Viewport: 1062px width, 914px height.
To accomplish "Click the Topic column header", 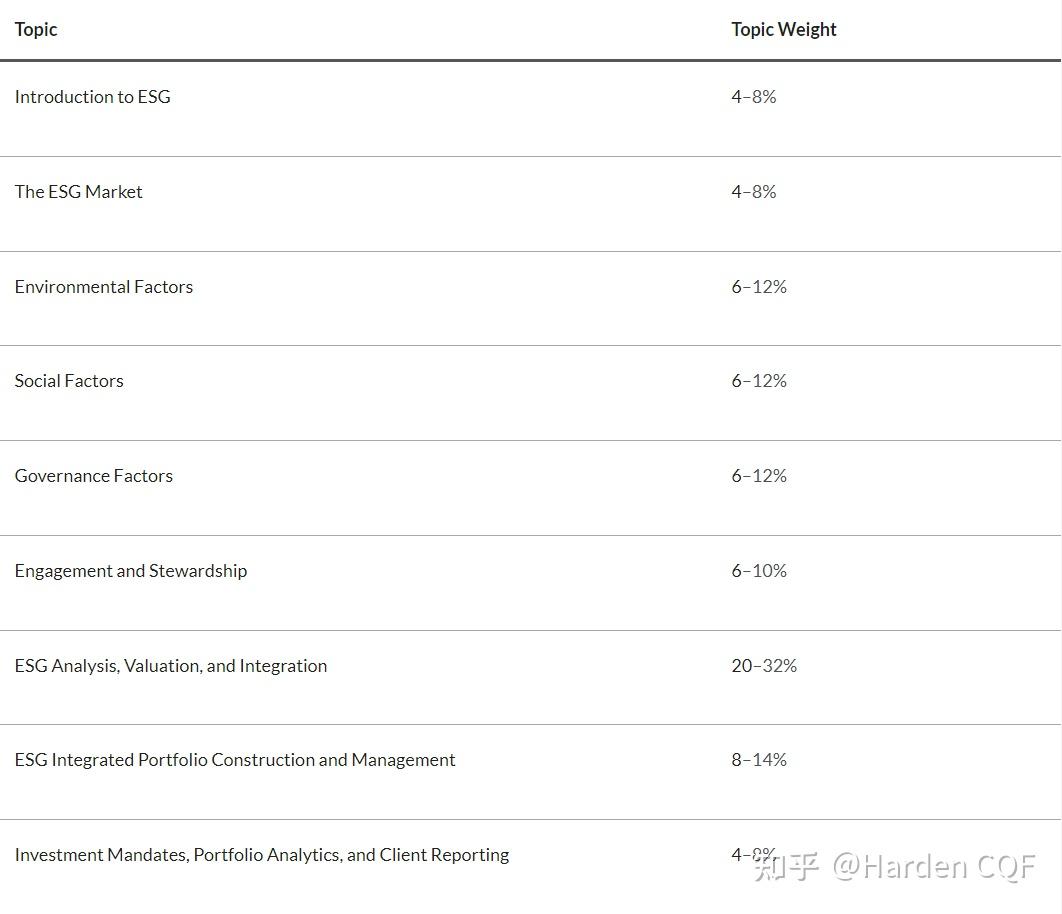I will point(36,30).
